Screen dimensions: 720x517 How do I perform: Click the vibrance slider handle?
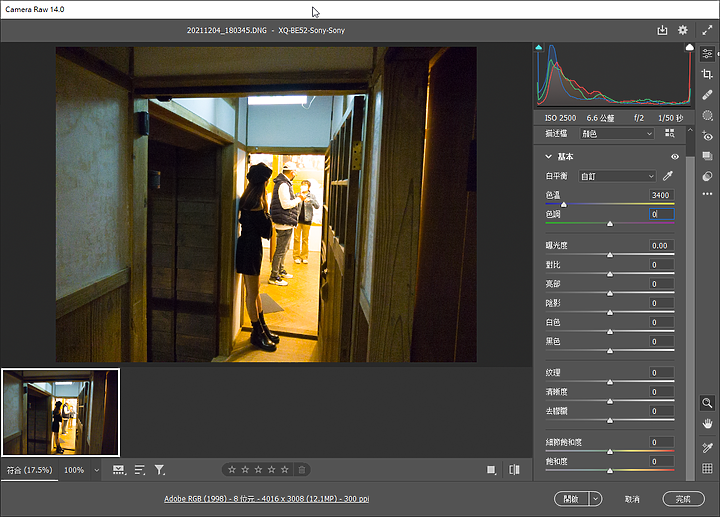click(x=610, y=452)
